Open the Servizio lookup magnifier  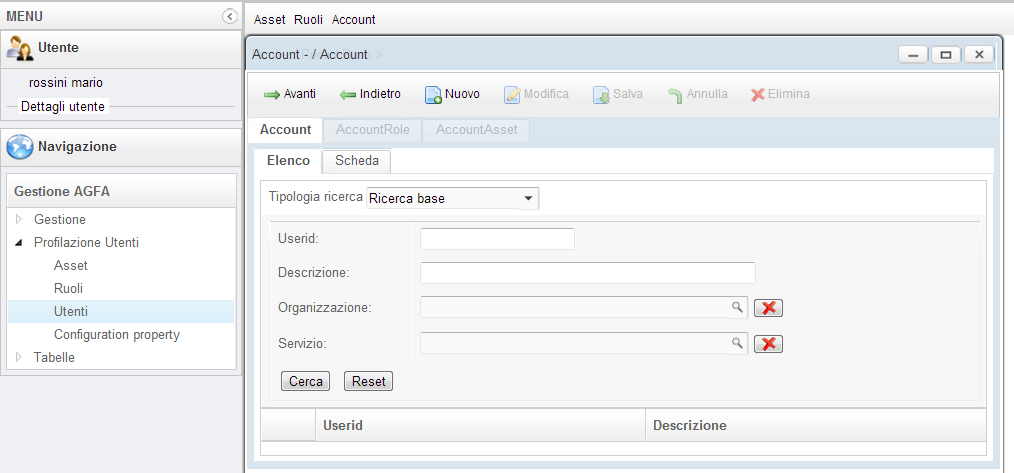pyautogui.click(x=737, y=343)
